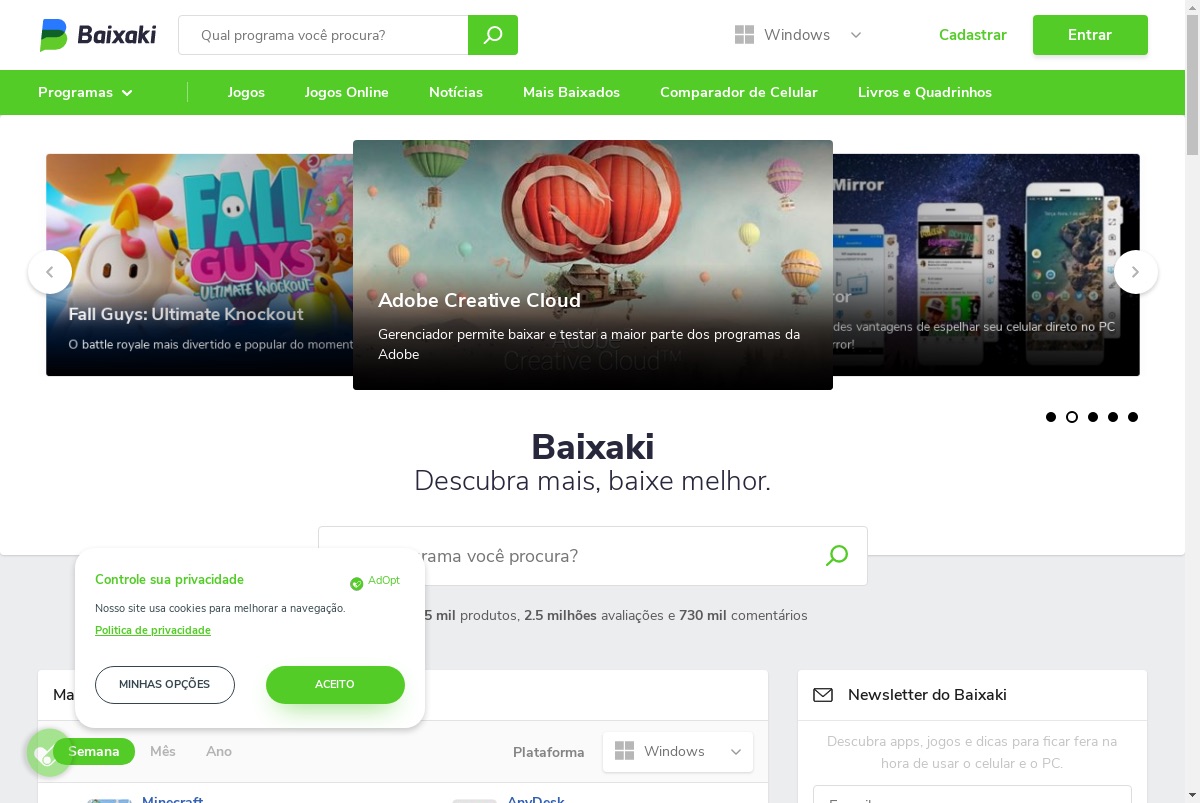Advance carousel with the right arrow
This screenshot has height=803, width=1200.
(x=1136, y=272)
